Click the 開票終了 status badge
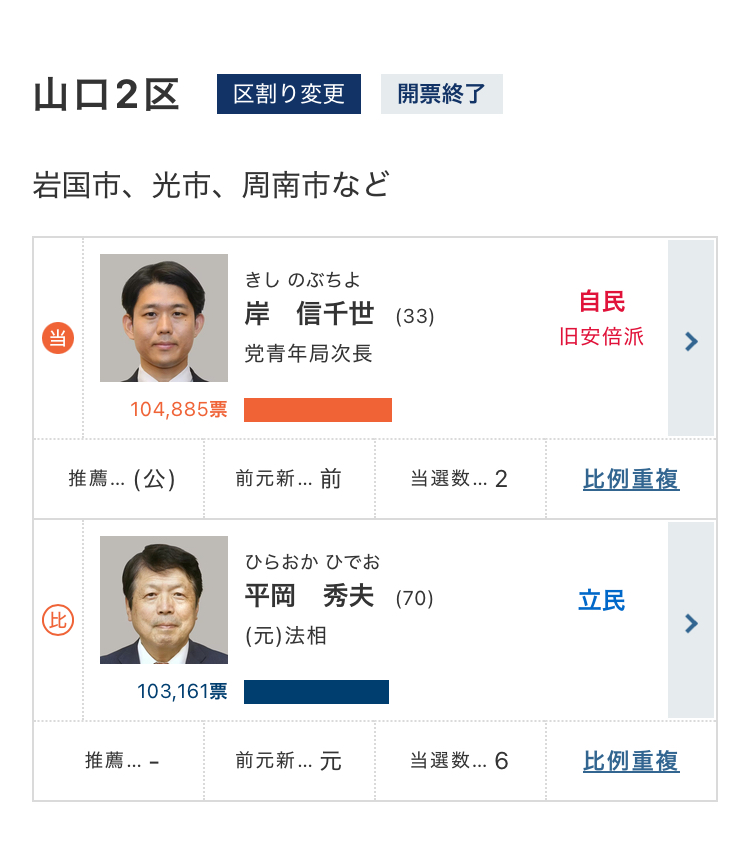 pos(441,94)
